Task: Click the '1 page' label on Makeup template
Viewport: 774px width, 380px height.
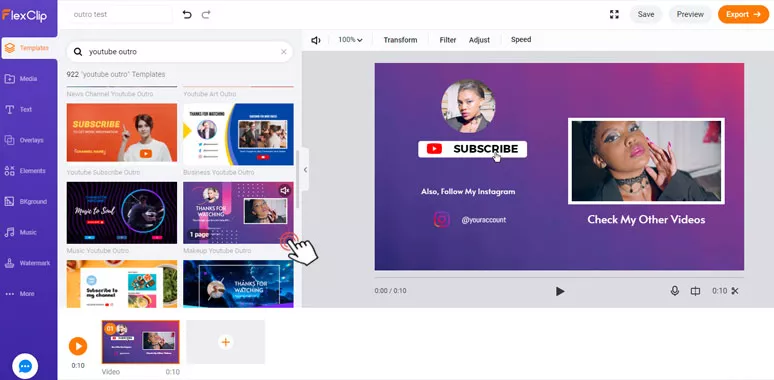Action: [x=199, y=235]
